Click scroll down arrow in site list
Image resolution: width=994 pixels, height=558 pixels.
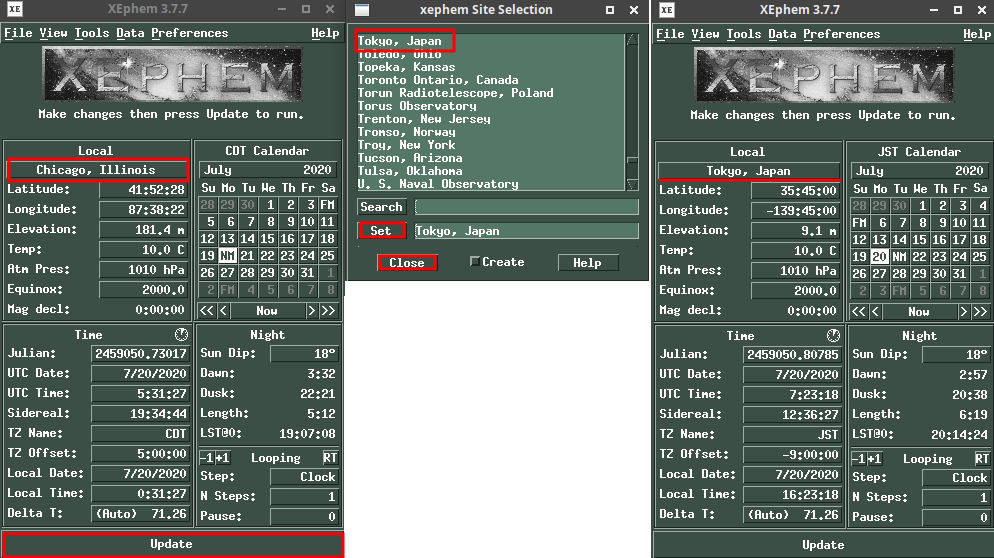point(632,185)
